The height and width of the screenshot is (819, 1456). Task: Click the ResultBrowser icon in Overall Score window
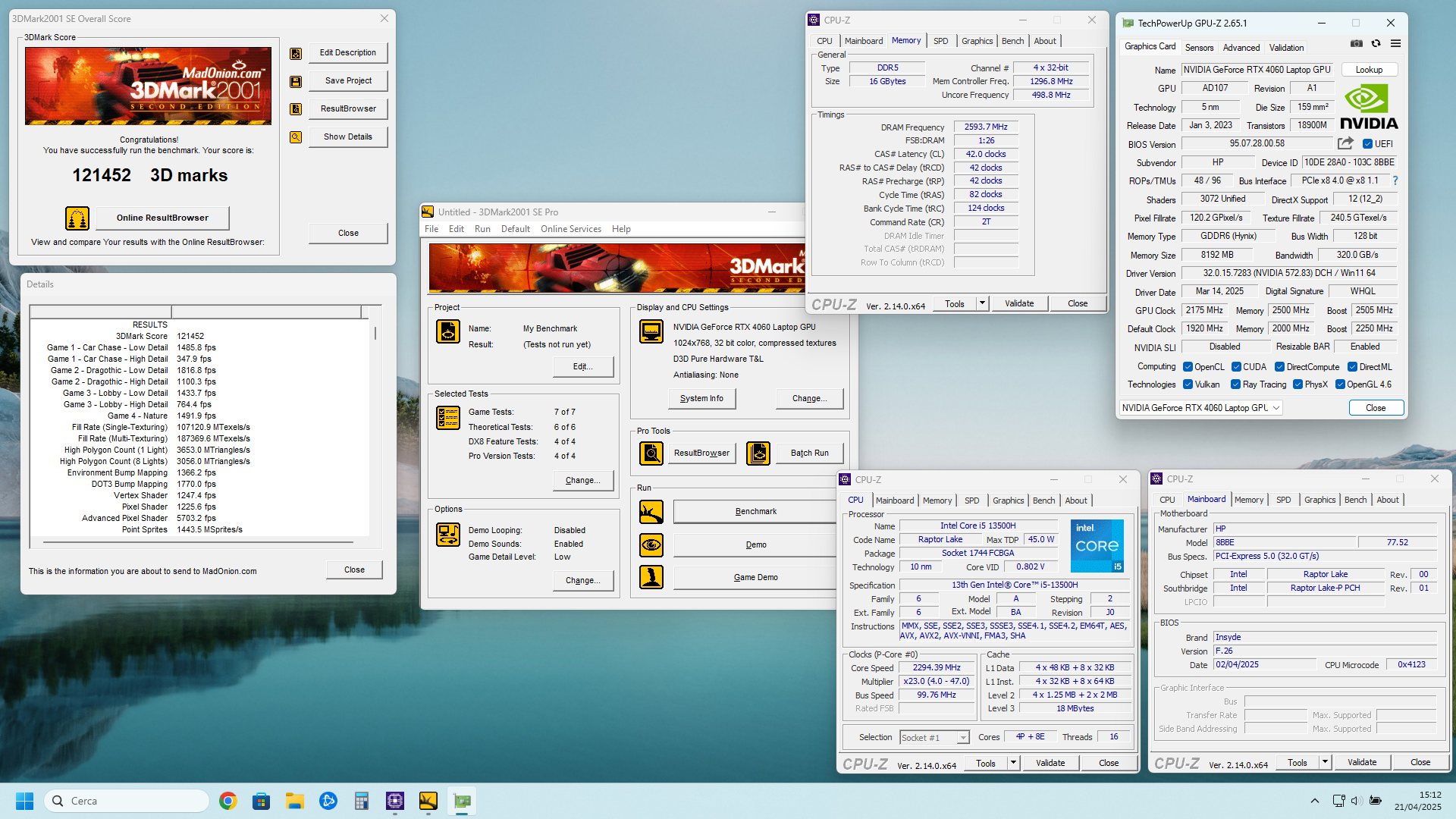296,109
